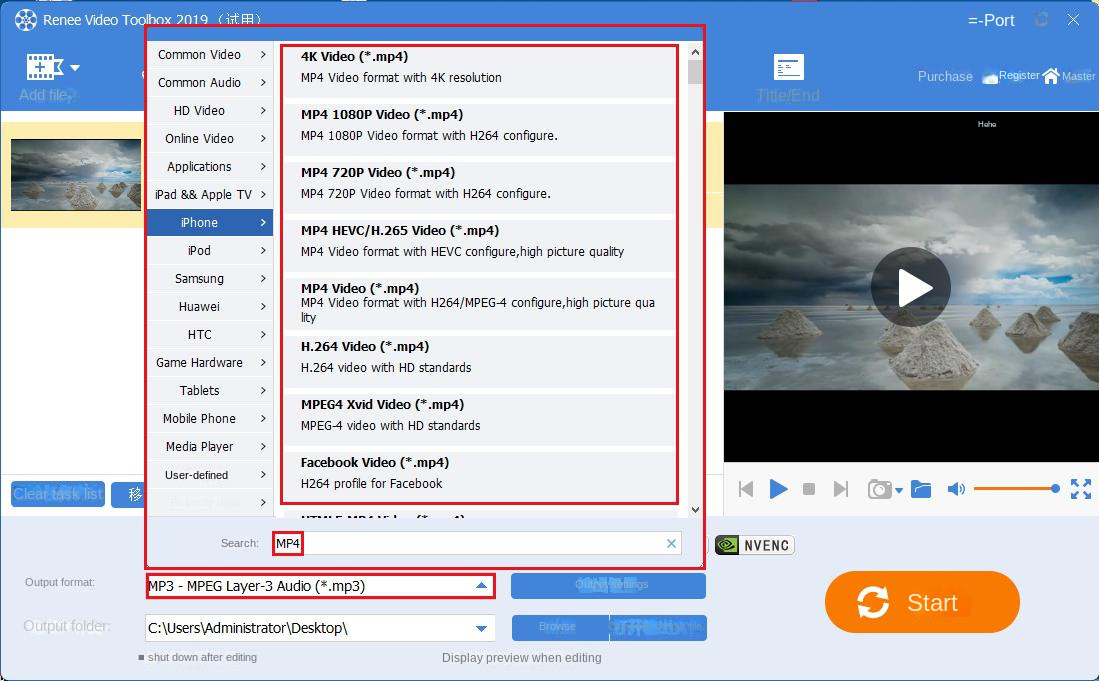Screen dimensions: 1099x681
Task: Open the snapshot folder icon
Action: (x=921, y=489)
